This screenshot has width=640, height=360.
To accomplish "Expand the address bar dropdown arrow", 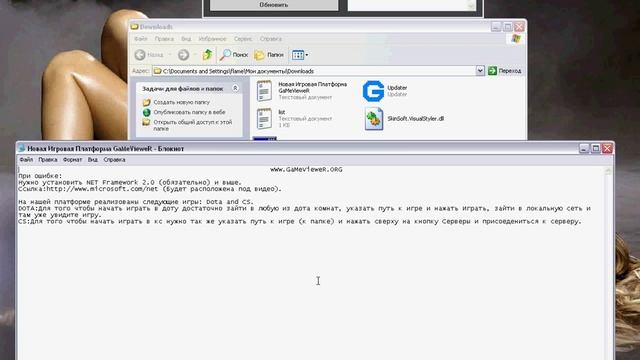I will [x=480, y=71].
